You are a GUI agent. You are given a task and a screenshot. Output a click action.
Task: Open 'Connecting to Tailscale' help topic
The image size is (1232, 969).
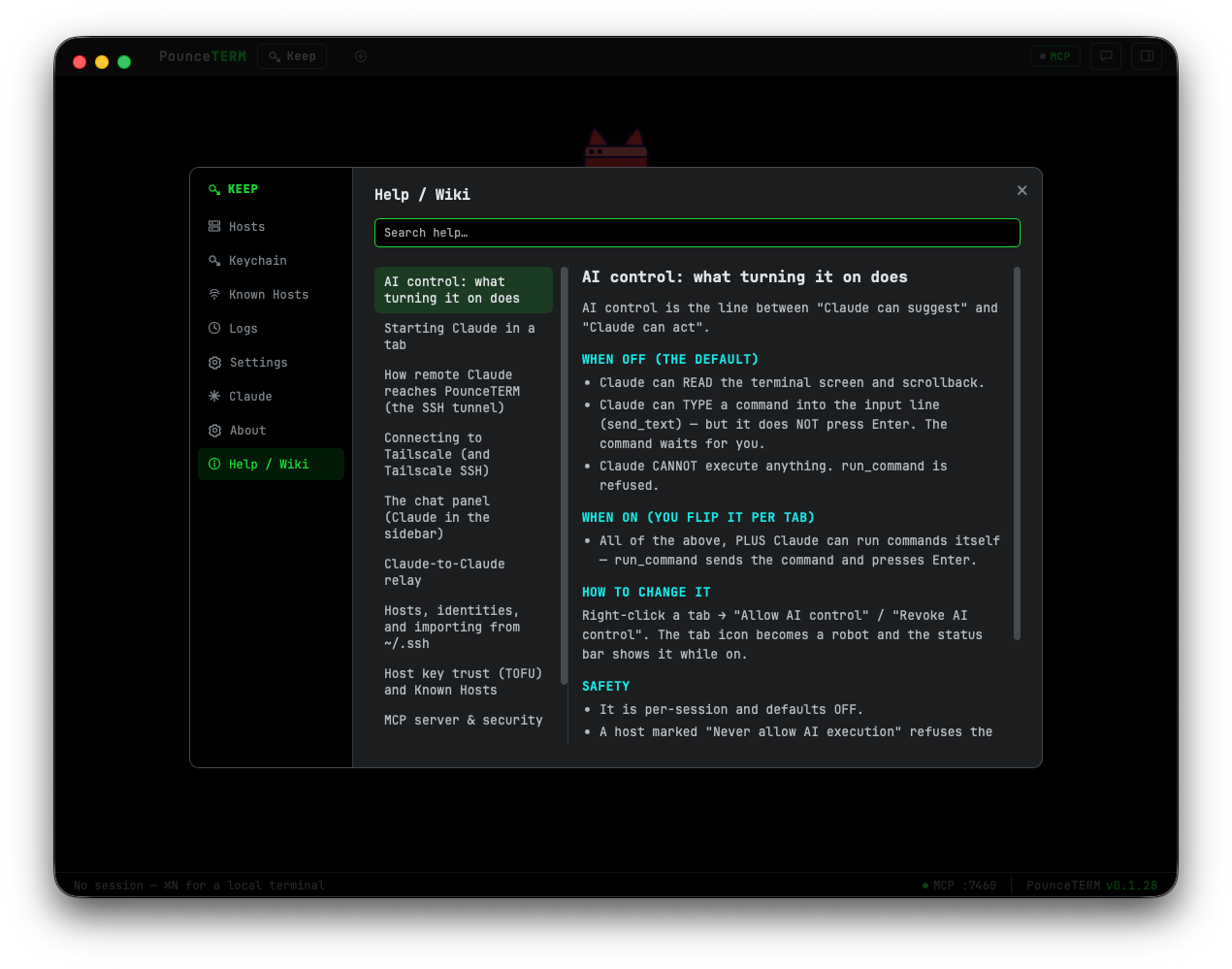463,454
